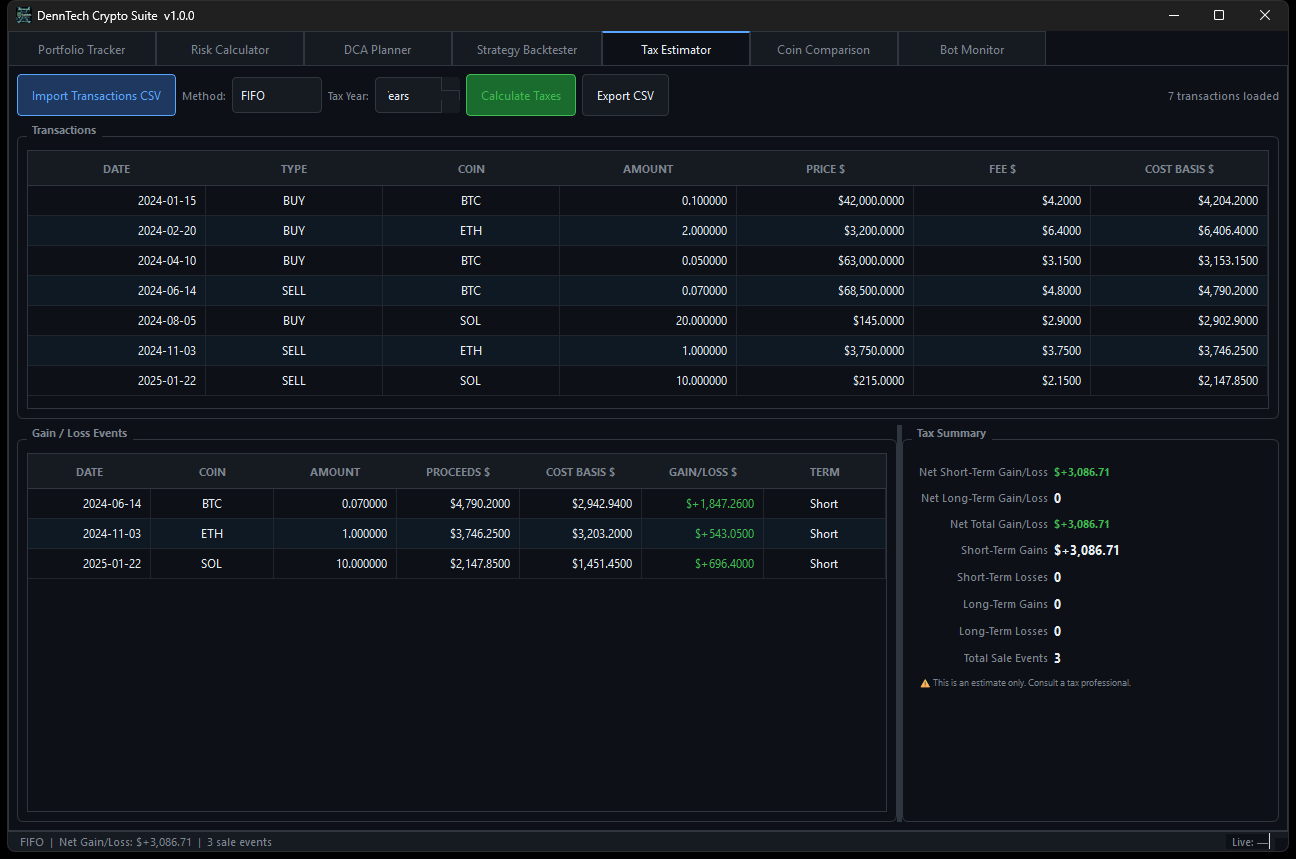Click the DennTech Crypto Suite app icon
Viewport: 1296px width, 859px height.
click(x=24, y=15)
